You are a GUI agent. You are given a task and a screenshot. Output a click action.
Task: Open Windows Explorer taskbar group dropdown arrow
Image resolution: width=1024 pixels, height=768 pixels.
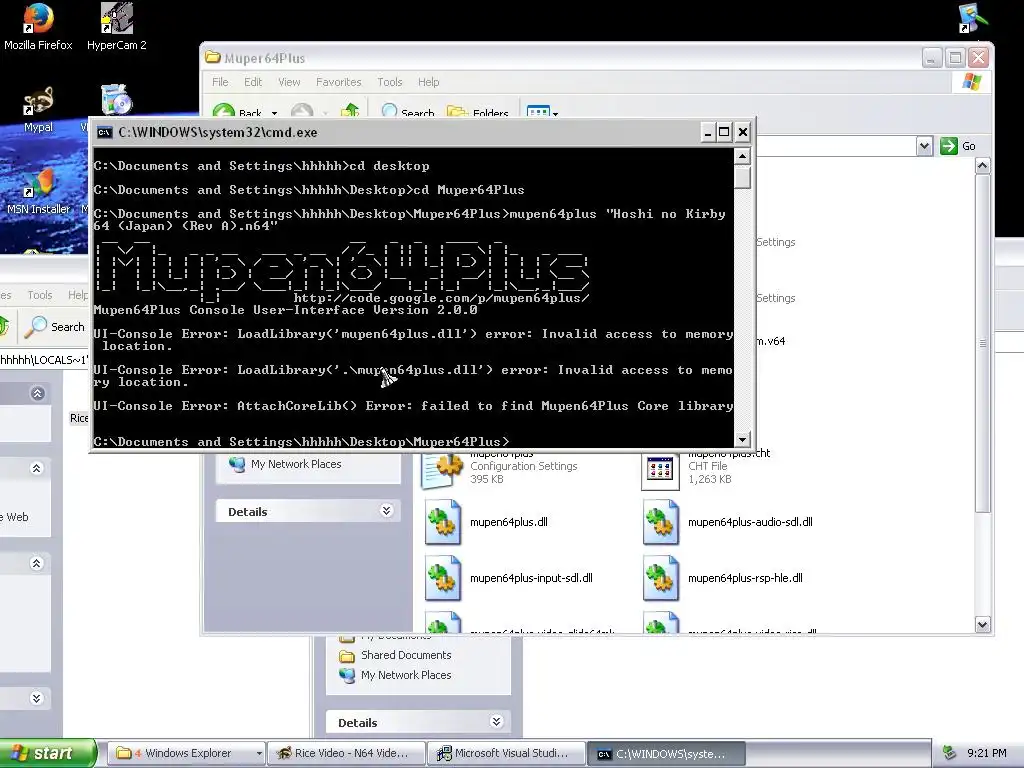(x=259, y=754)
